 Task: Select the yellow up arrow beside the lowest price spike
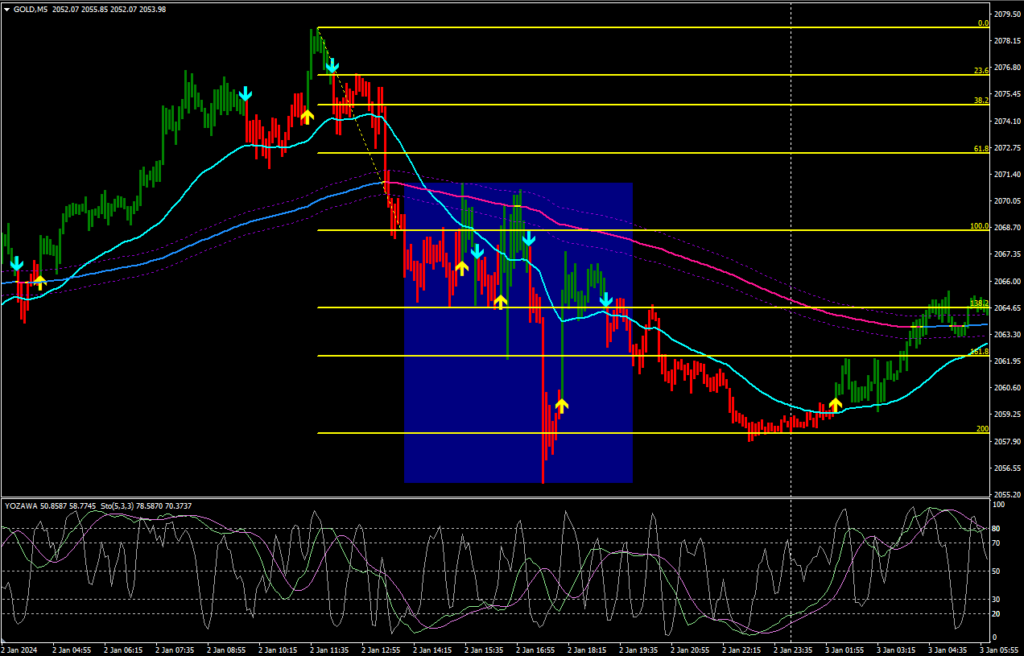coord(561,405)
